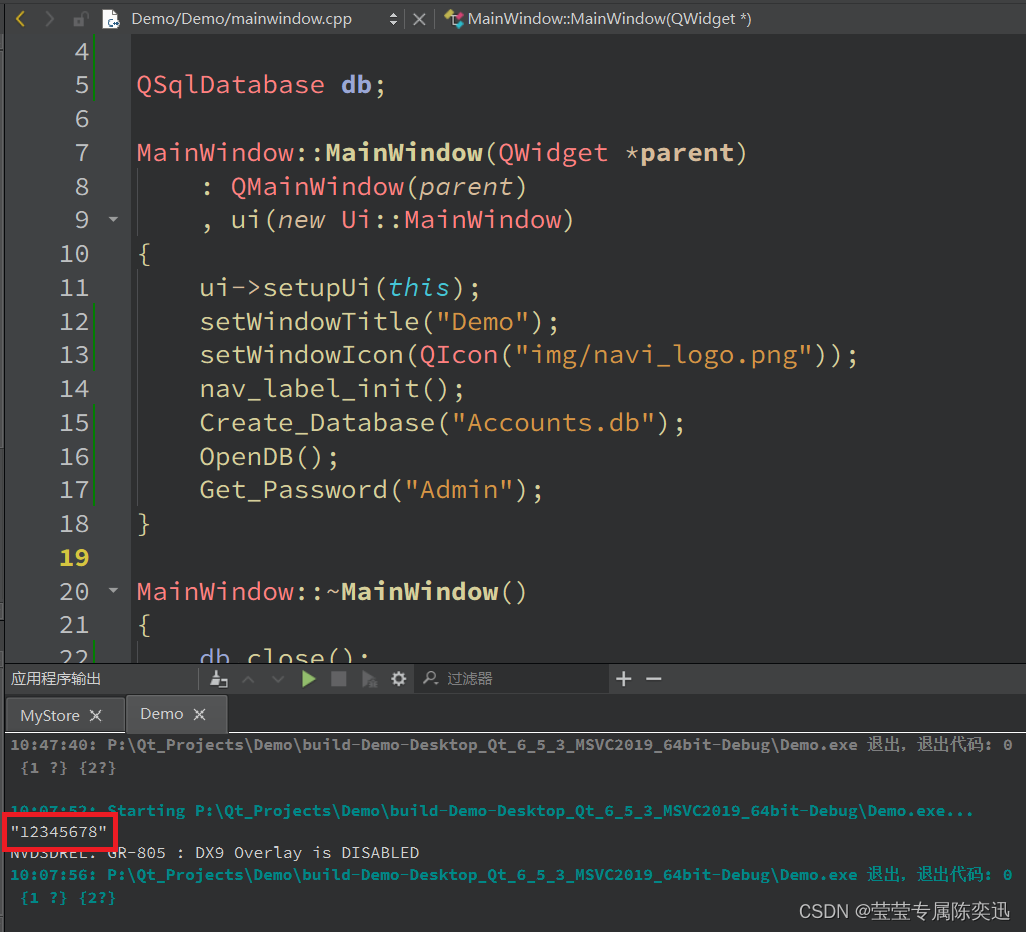Collapse the code fold at line 9
Viewport: 1026px width, 932px height.
(113, 219)
